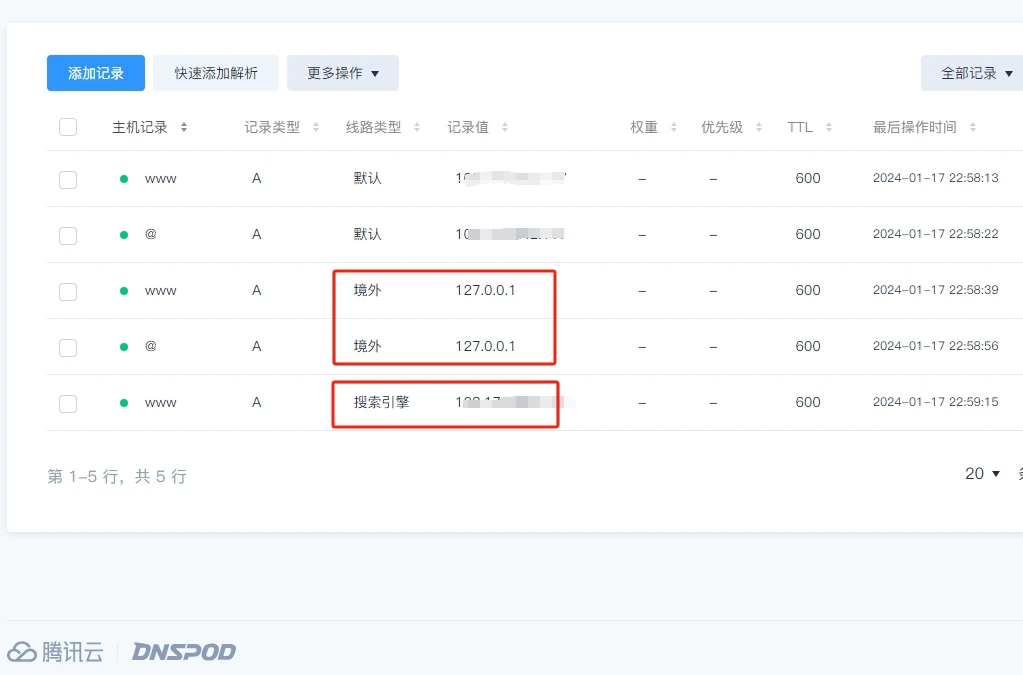Expand the 全部记录 filter dropdown
Viewport: 1023px width, 675px height.
pos(975,73)
